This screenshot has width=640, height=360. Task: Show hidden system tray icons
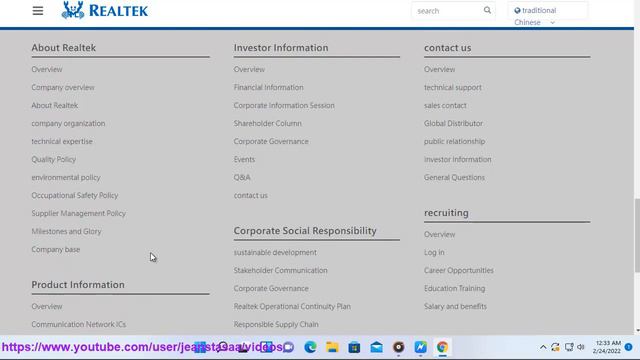[543, 347]
